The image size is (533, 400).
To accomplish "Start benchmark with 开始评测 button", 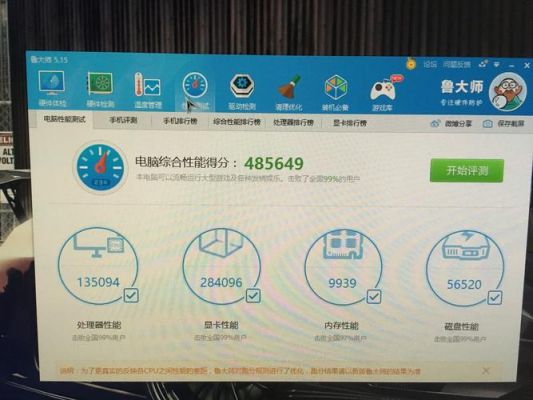I will 467,171.
